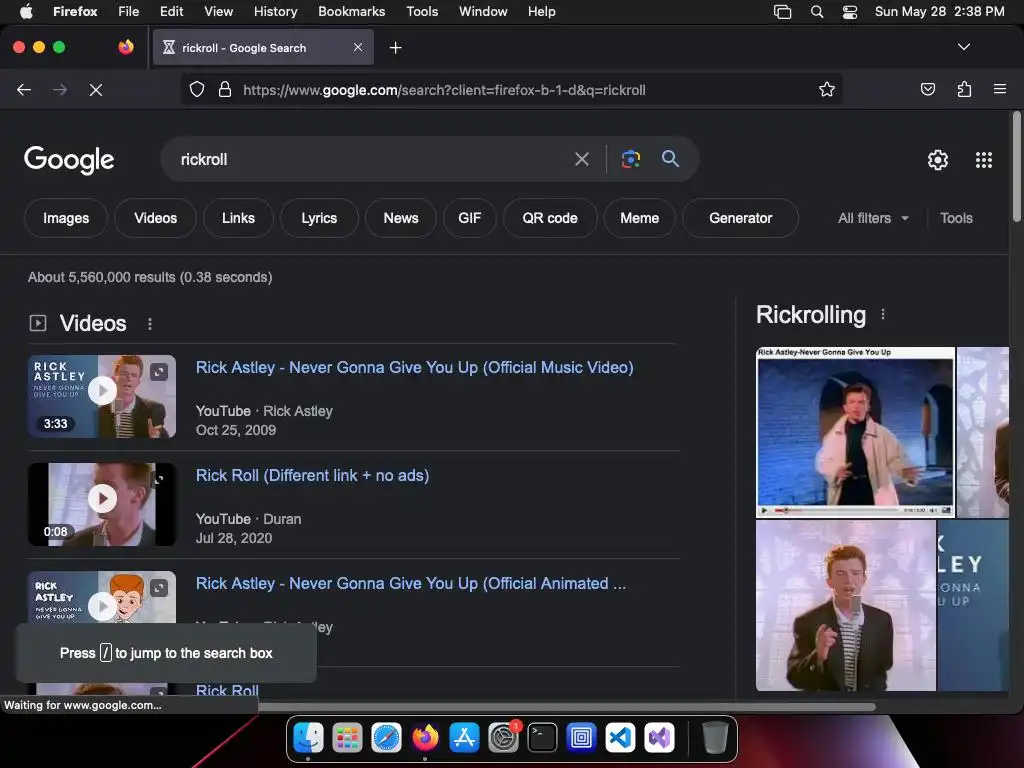Click the forward navigation arrow
Viewport: 1024px width, 768px height.
click(x=60, y=89)
